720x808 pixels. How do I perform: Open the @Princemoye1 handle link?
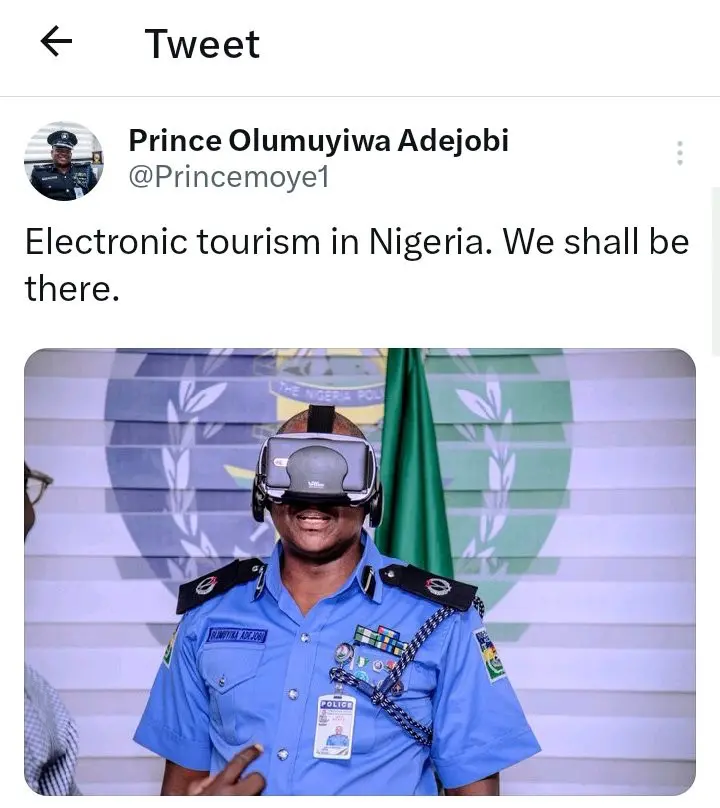point(228,177)
